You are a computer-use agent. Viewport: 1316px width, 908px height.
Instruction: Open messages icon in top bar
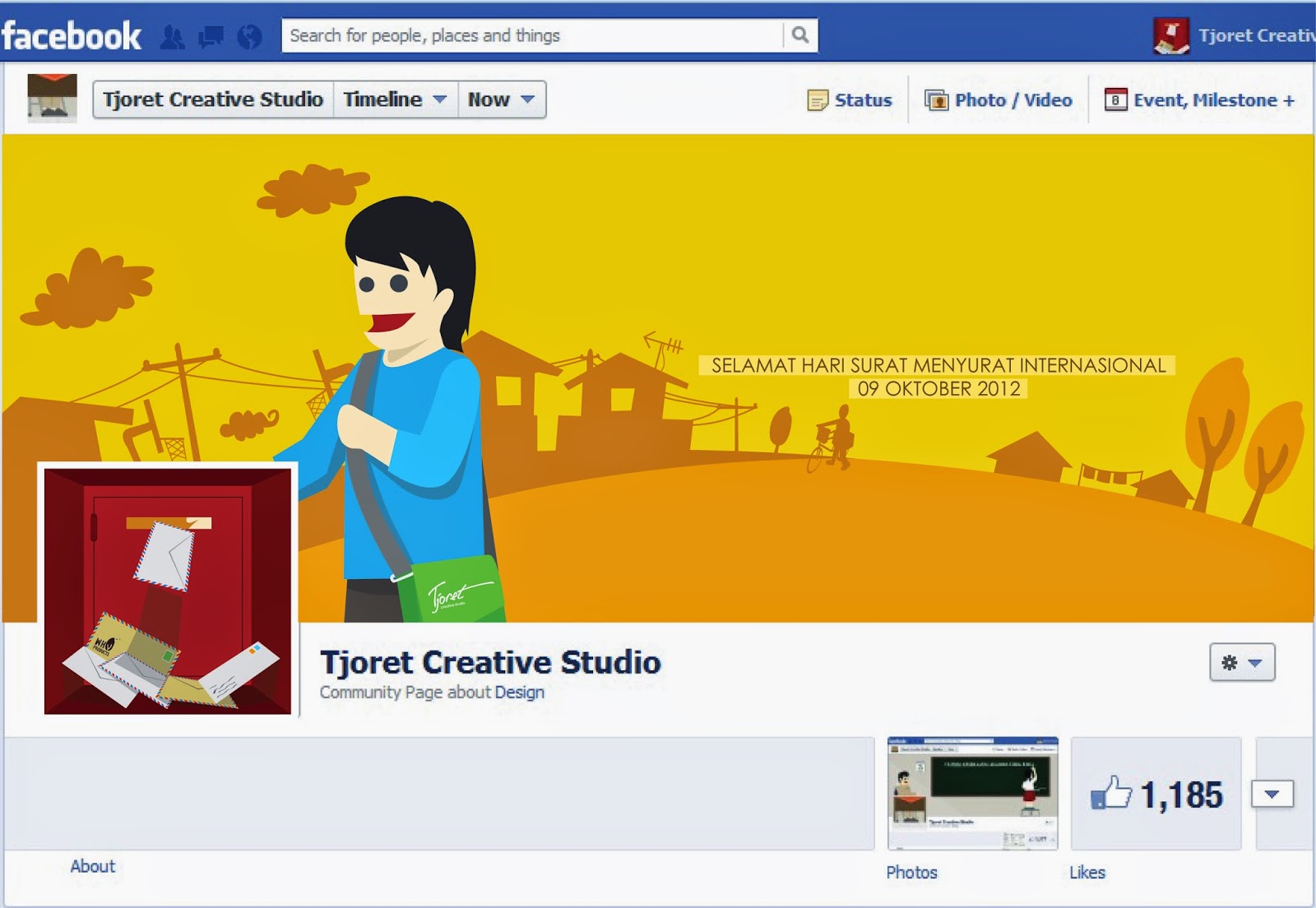211,36
